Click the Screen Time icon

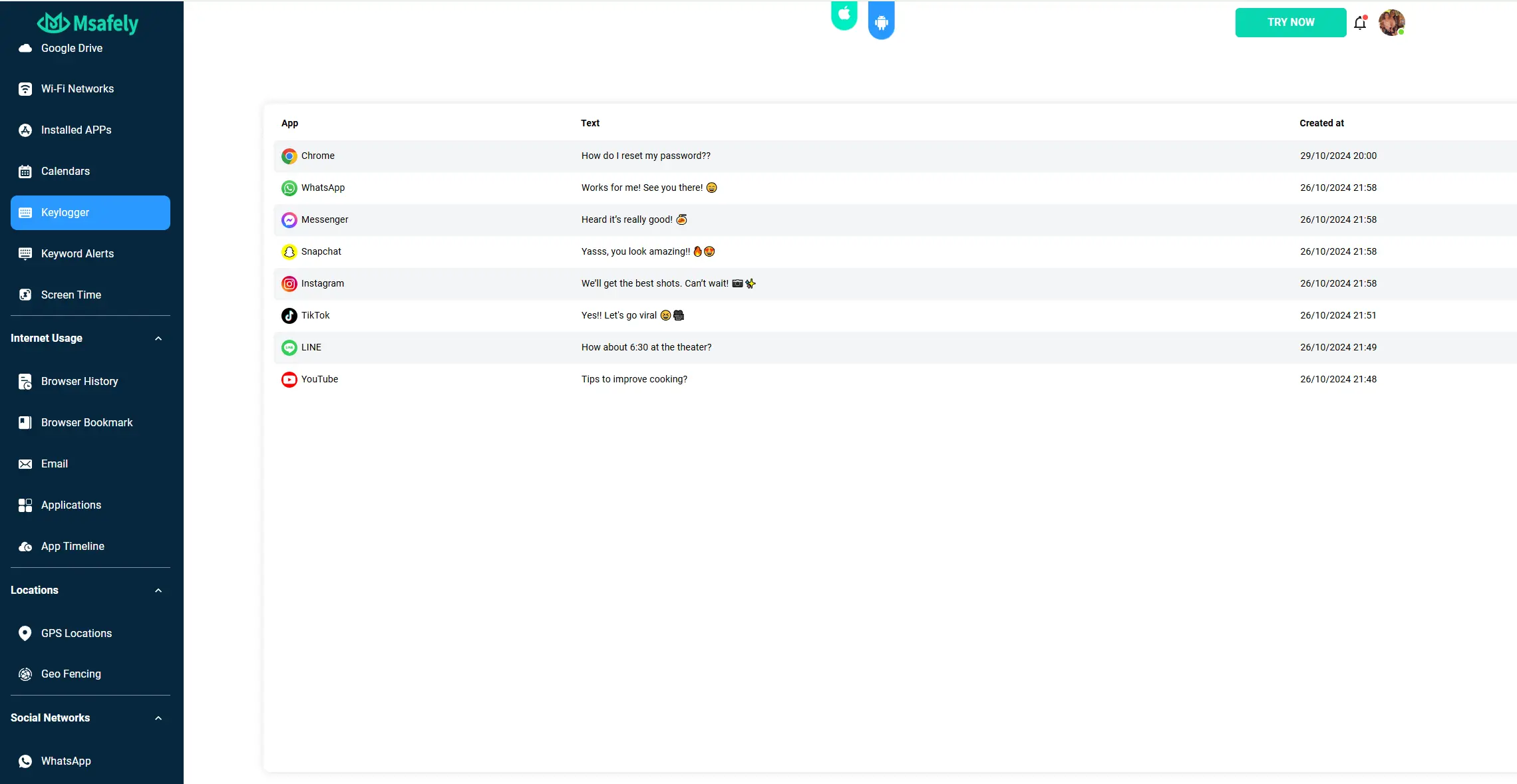pyautogui.click(x=25, y=295)
